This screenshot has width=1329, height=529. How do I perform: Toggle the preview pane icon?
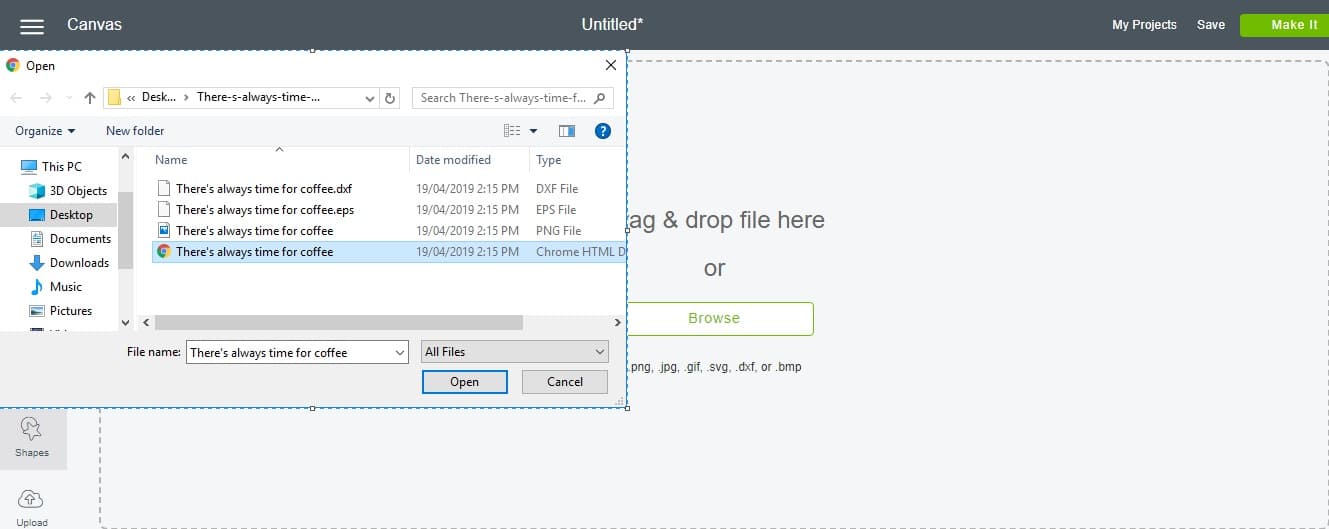[567, 131]
